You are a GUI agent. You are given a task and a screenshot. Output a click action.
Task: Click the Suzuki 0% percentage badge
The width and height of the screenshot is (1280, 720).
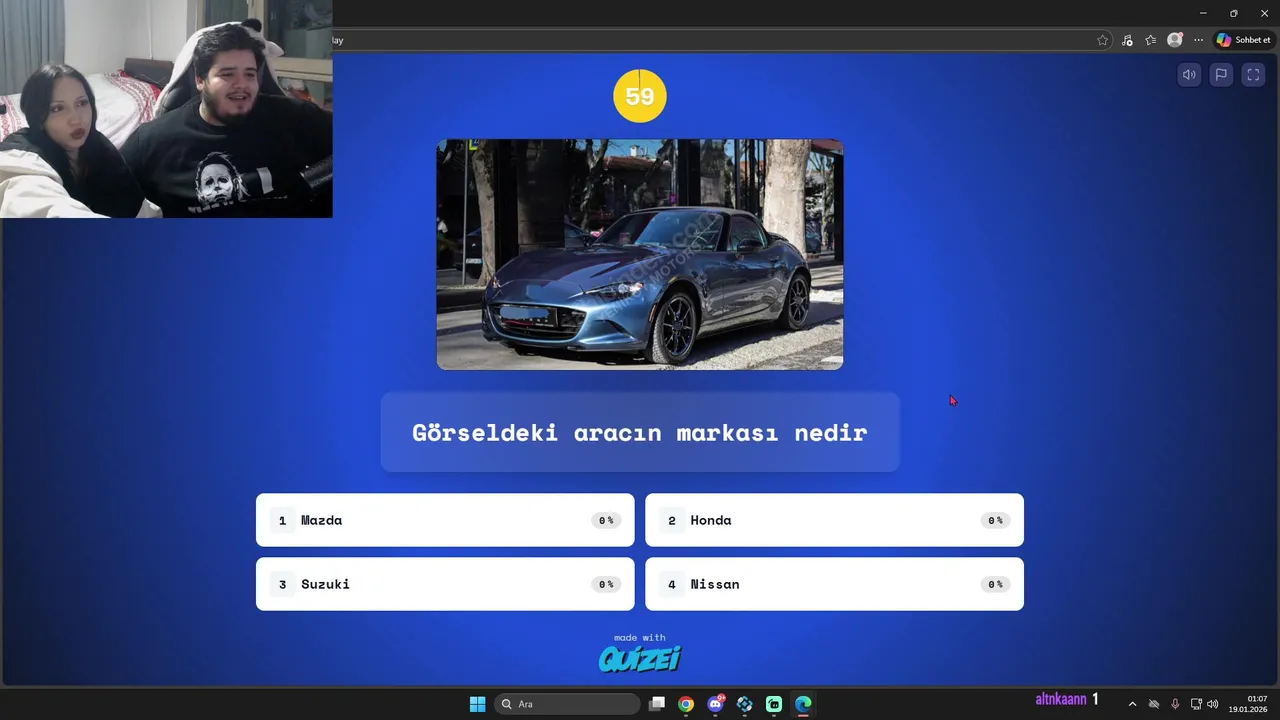(x=606, y=584)
